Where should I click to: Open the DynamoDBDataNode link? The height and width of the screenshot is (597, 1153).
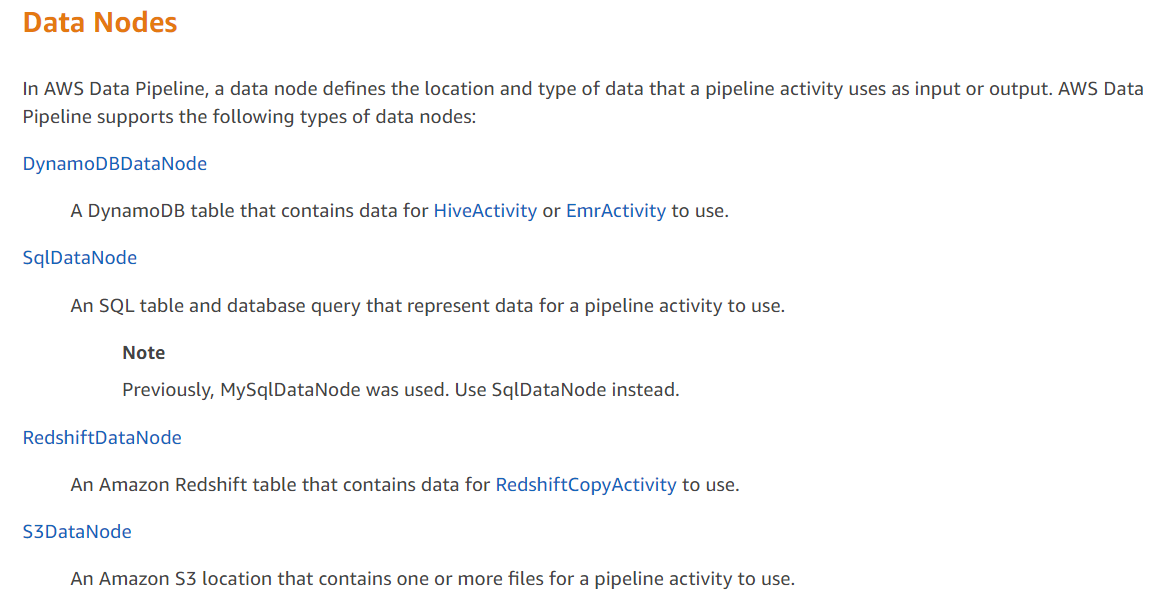pyautogui.click(x=115, y=164)
